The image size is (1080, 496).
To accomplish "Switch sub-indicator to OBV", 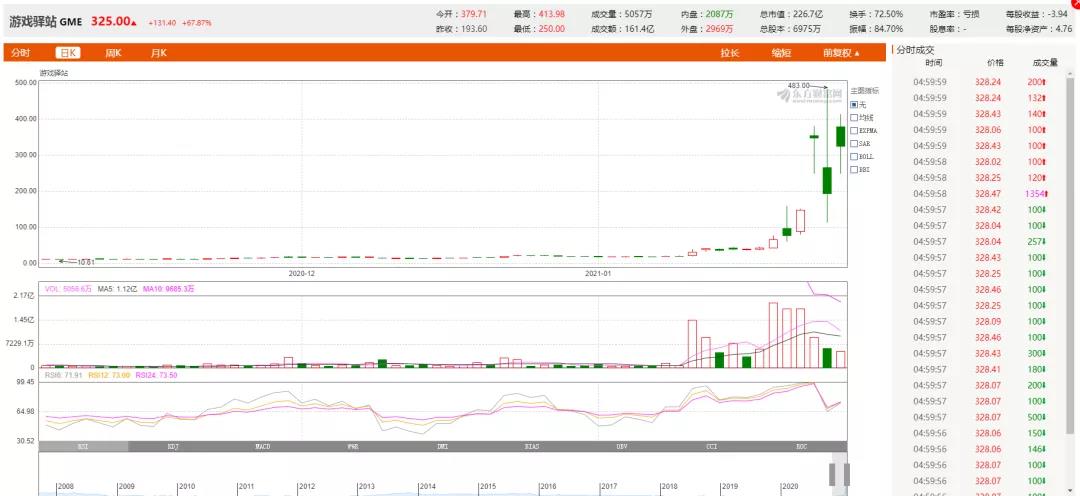I will point(622,446).
